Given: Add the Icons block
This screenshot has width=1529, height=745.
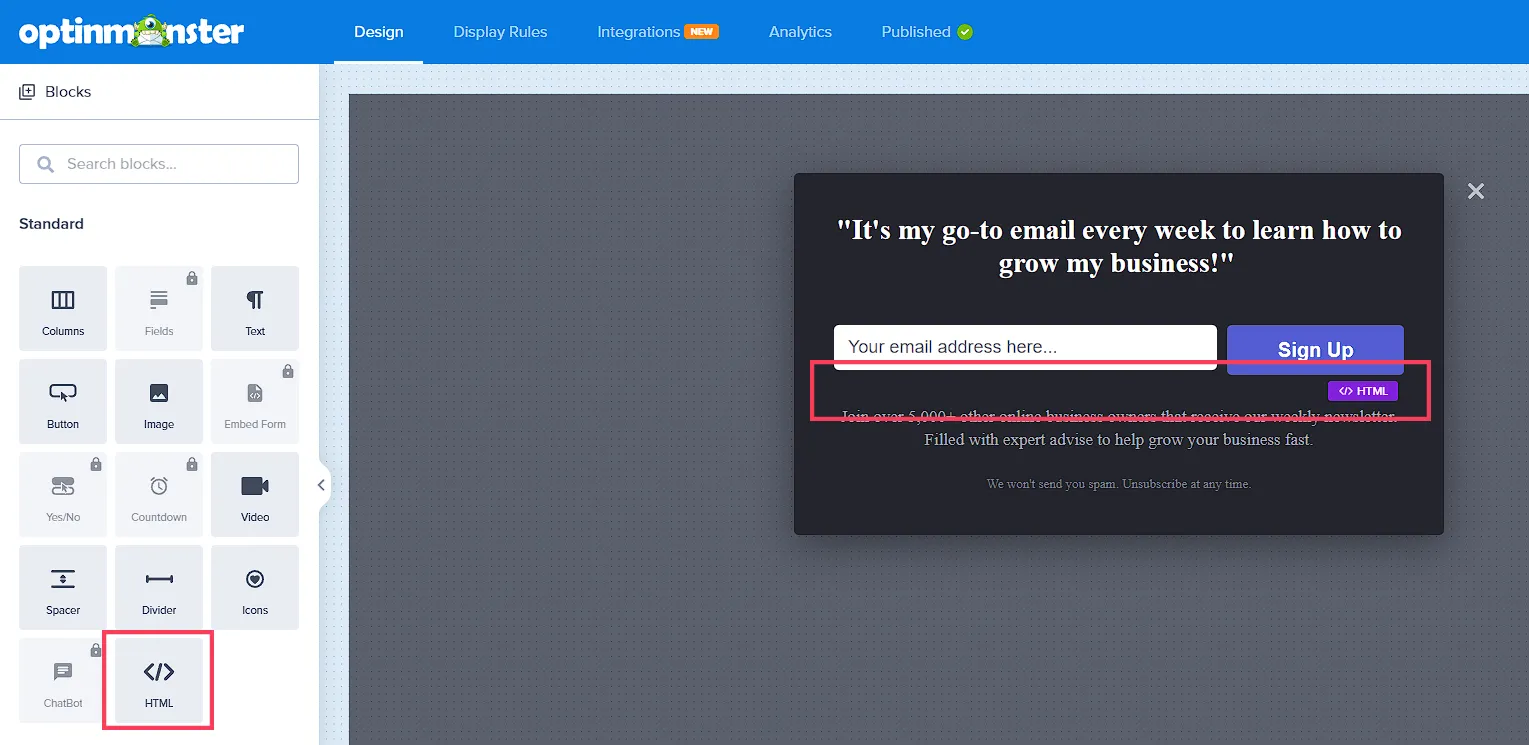Looking at the screenshot, I should (255, 587).
